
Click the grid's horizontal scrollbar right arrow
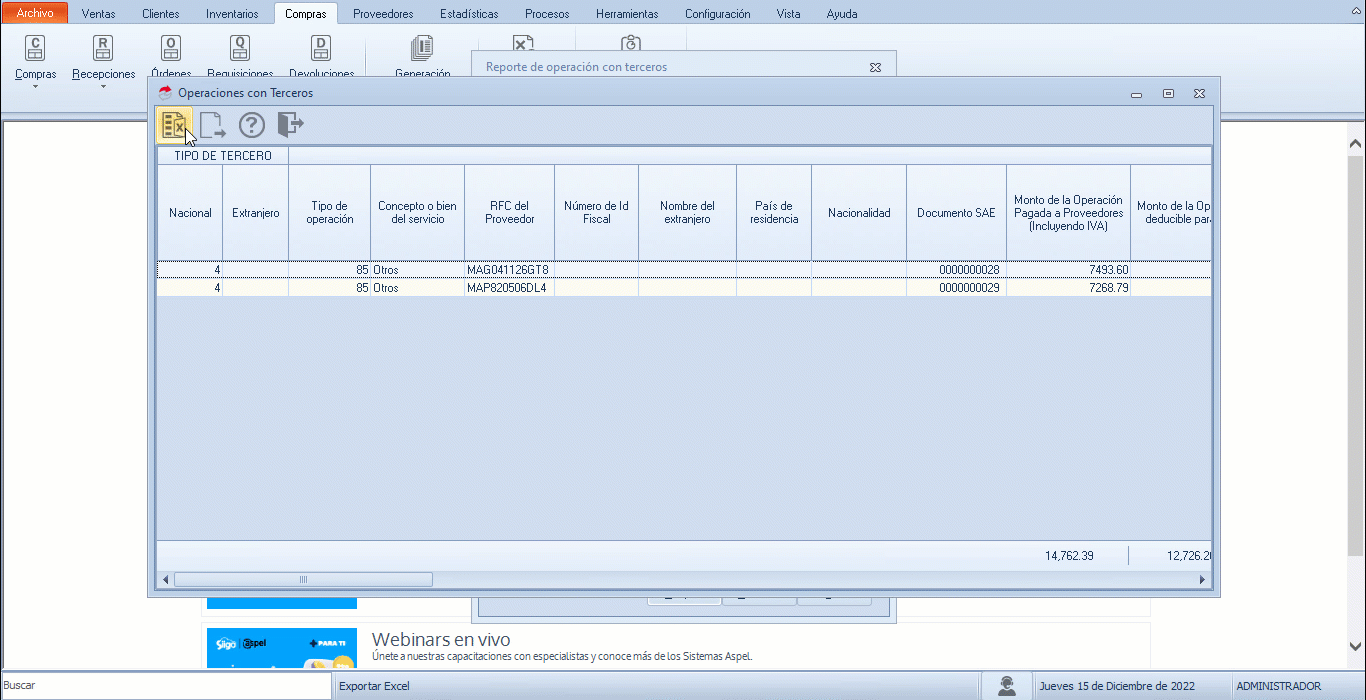(x=1203, y=580)
